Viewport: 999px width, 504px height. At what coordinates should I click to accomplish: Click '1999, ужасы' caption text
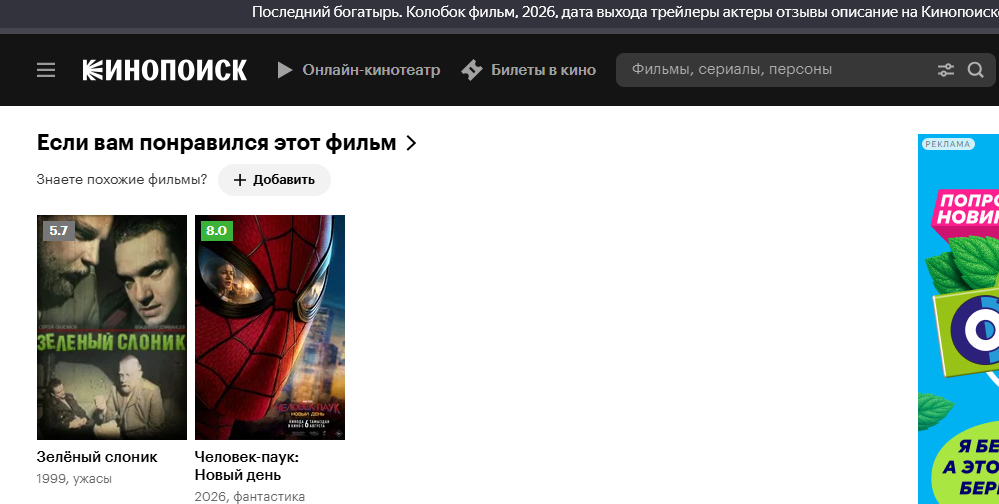[x=74, y=479]
